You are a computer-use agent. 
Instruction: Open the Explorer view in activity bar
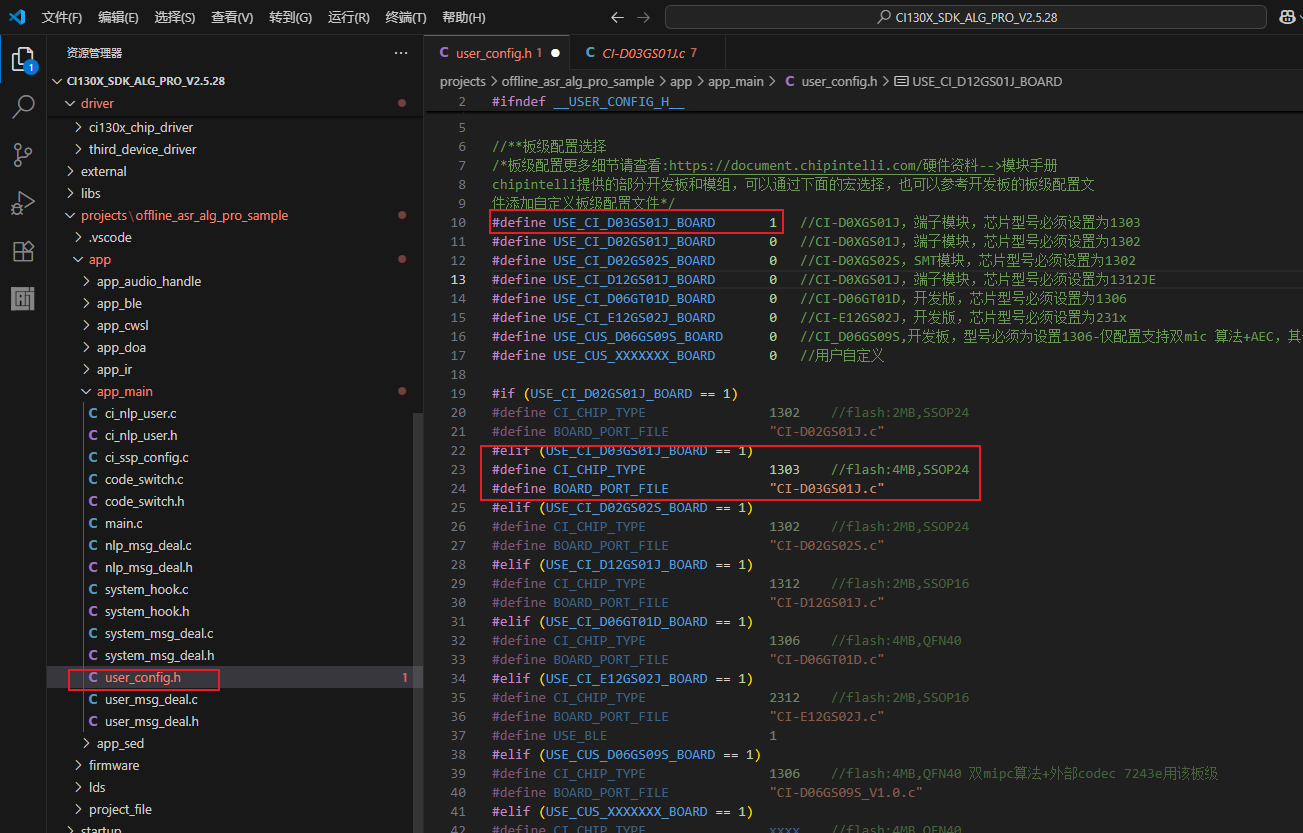point(23,59)
